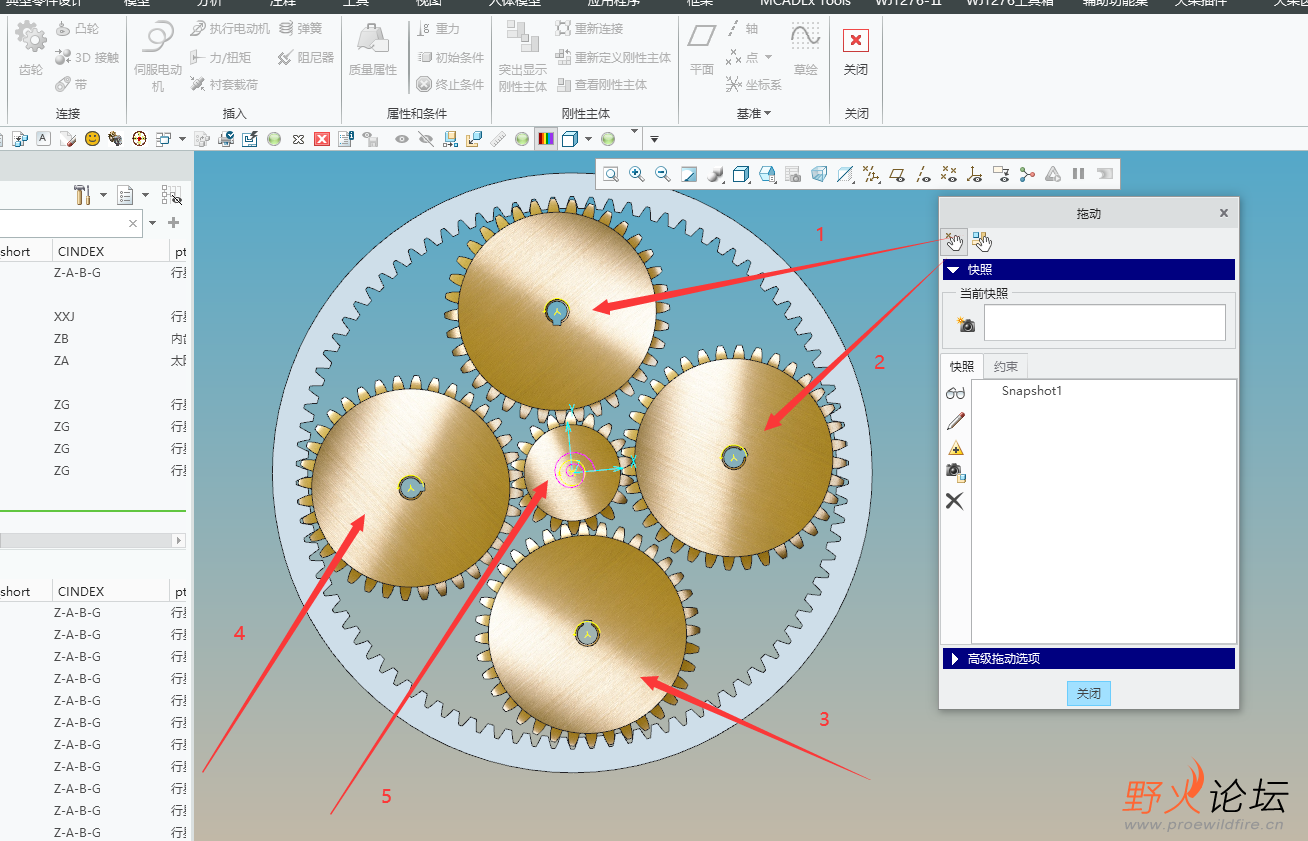This screenshot has height=841, width=1308.
Task: Switch to the 约束 tab
Action: coord(1005,367)
